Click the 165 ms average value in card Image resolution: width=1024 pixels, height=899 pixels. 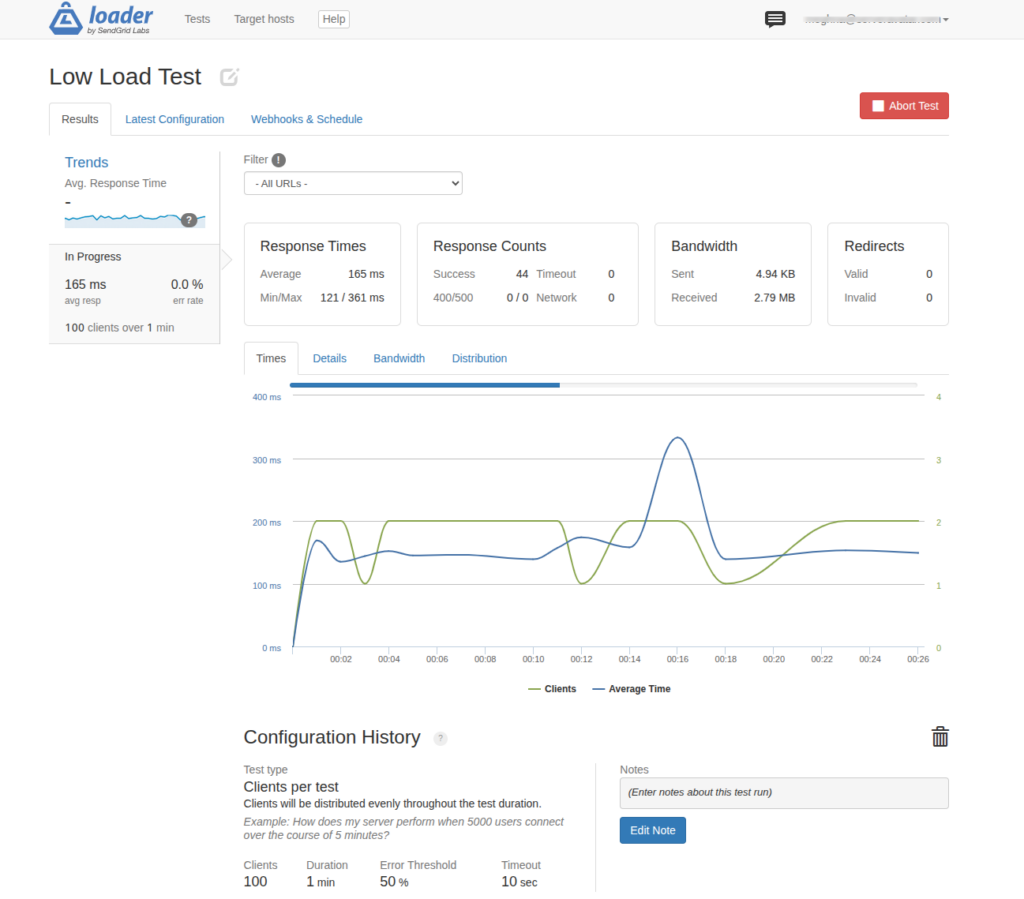[x=366, y=274]
